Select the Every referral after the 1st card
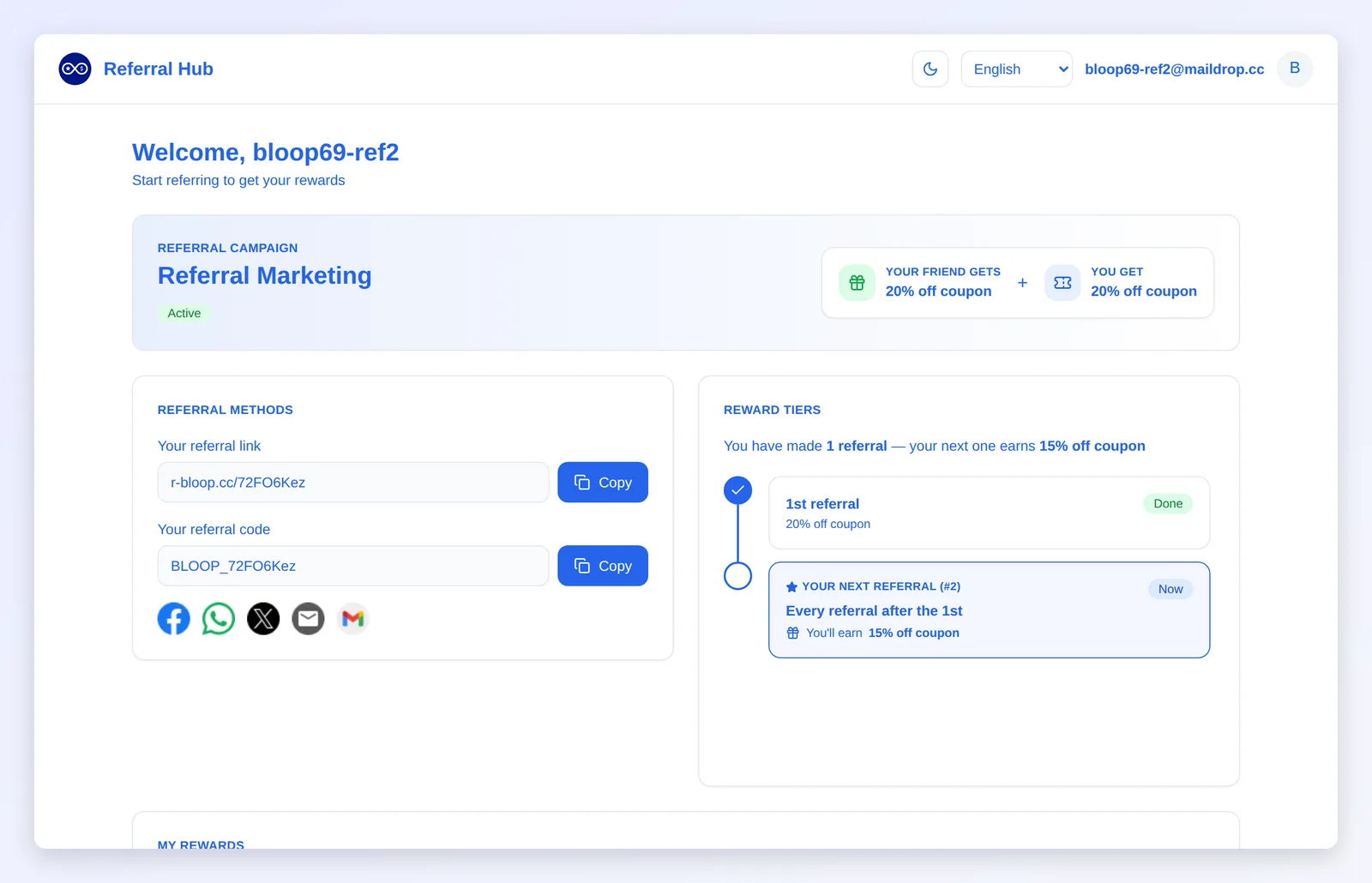This screenshot has height=883, width=1372. [990, 610]
